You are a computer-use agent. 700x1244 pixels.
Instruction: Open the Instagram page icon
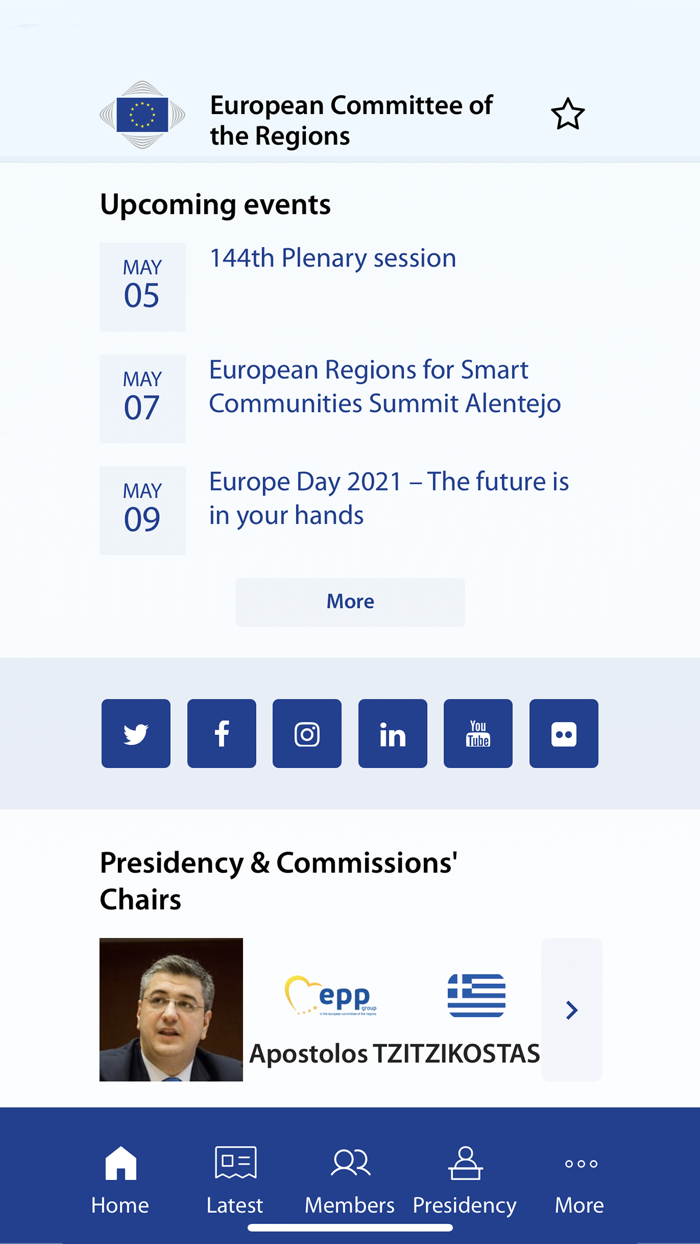tap(307, 733)
